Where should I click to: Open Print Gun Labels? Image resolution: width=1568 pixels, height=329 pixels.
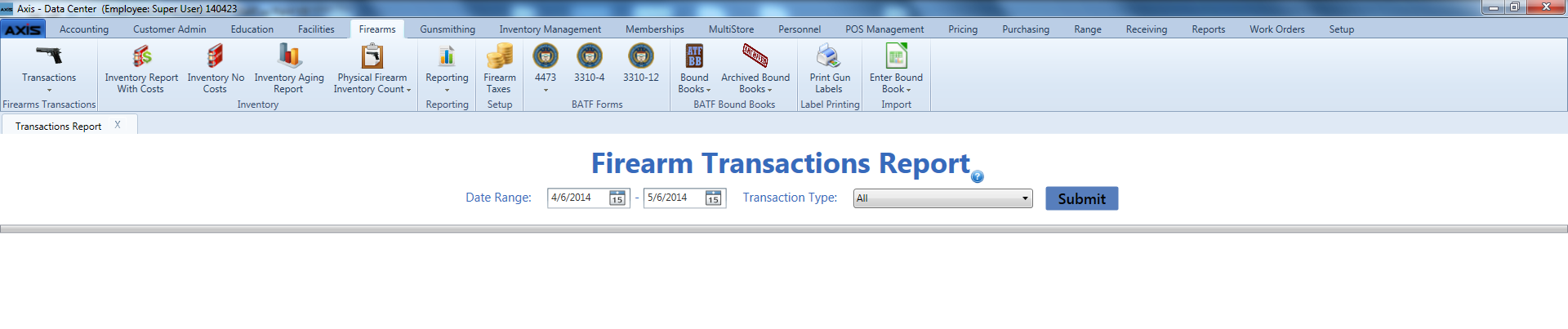(830, 69)
